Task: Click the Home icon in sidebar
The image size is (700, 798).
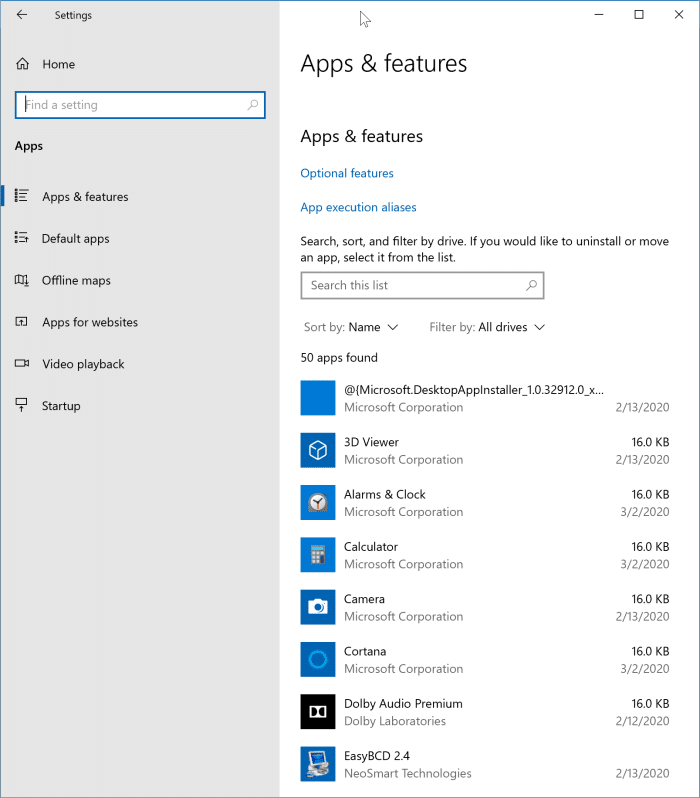Action: click(x=22, y=64)
